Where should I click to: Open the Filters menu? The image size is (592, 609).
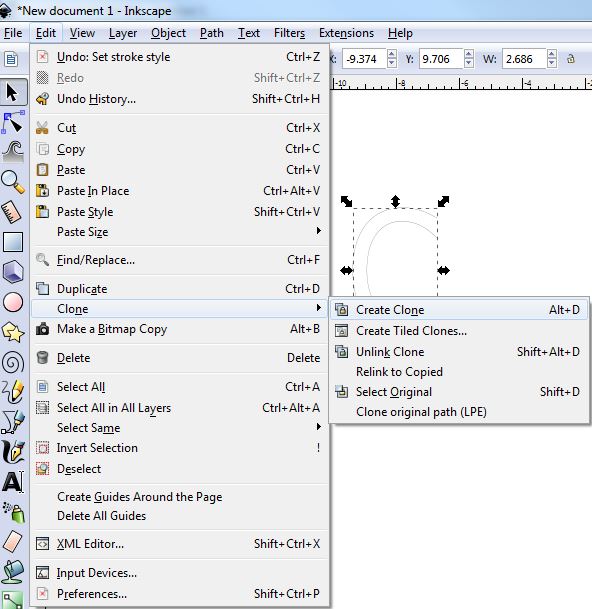(289, 33)
